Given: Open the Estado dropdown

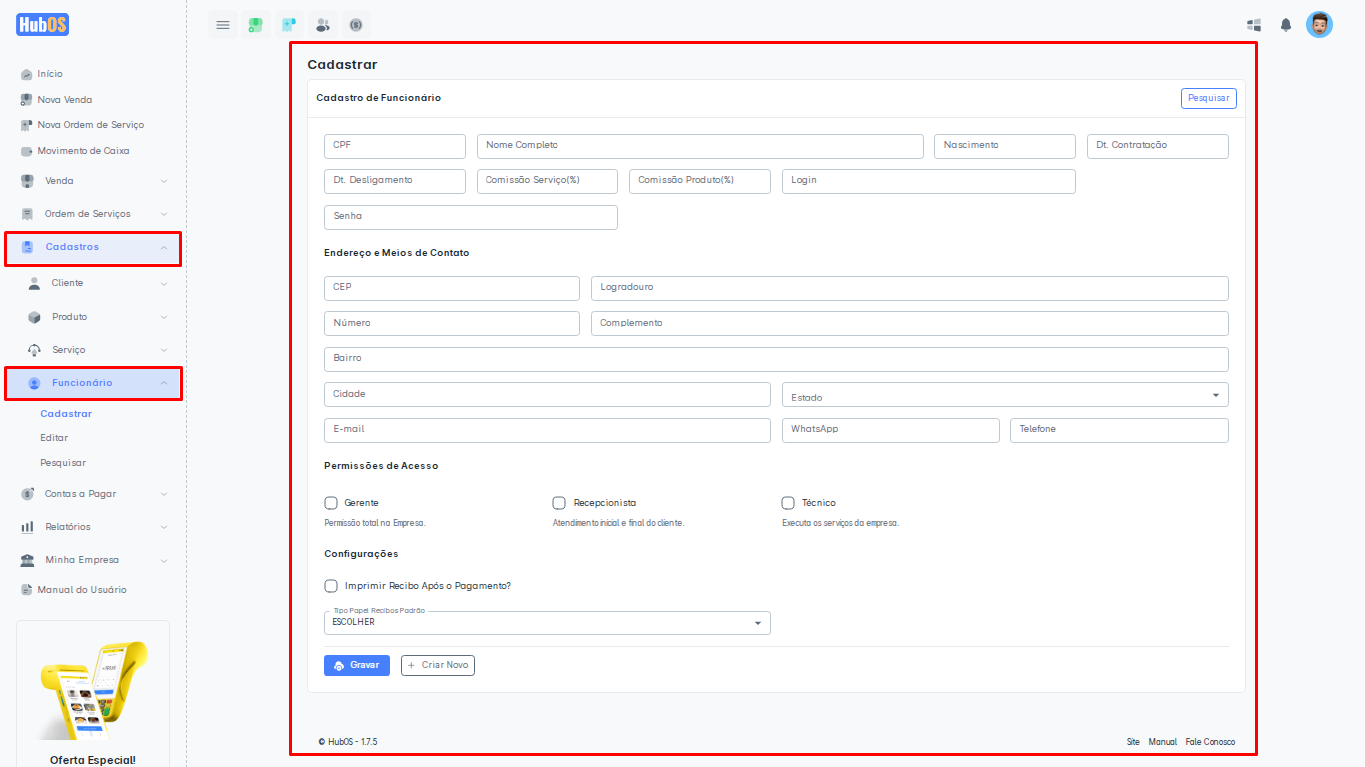Looking at the screenshot, I should coord(1004,395).
